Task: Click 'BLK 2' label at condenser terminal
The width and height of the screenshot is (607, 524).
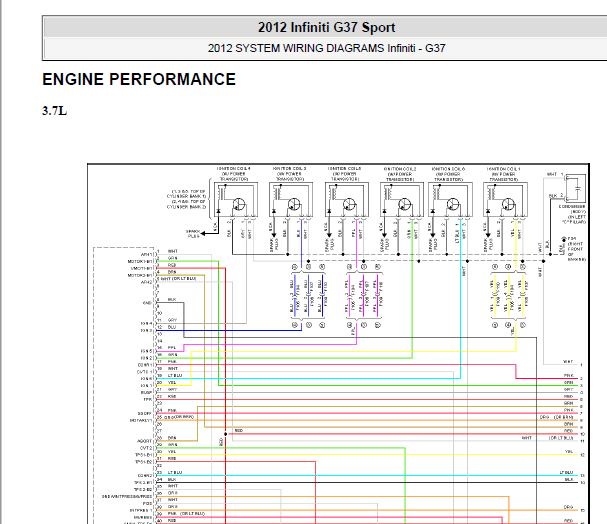Action: (x=556, y=196)
